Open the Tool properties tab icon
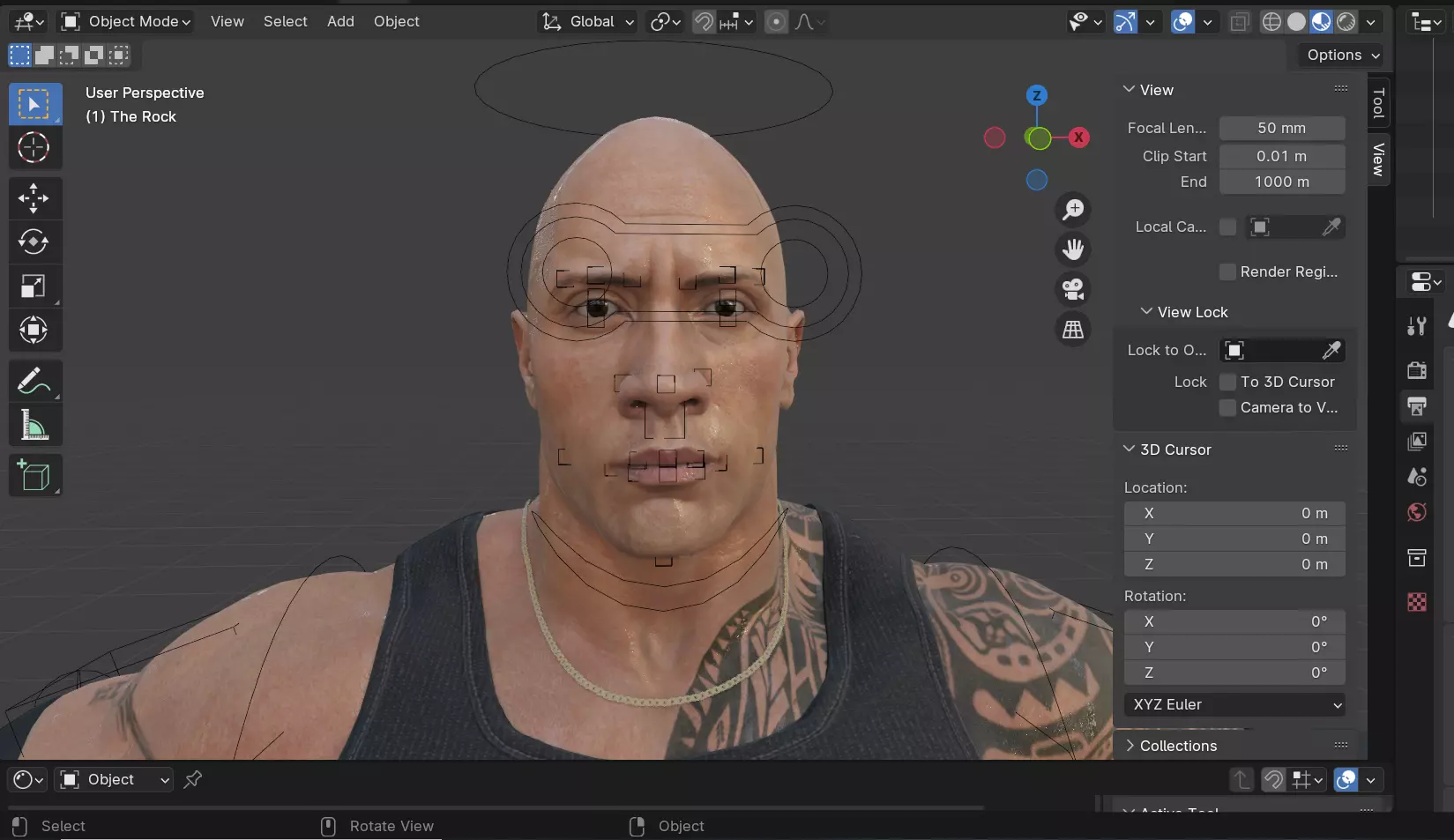This screenshot has height=840, width=1454. 1417,327
